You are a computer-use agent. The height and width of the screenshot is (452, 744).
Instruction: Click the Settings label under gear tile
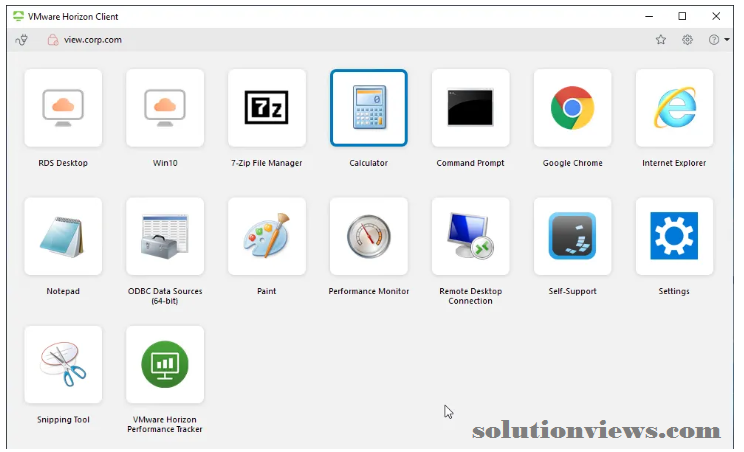click(x=674, y=291)
